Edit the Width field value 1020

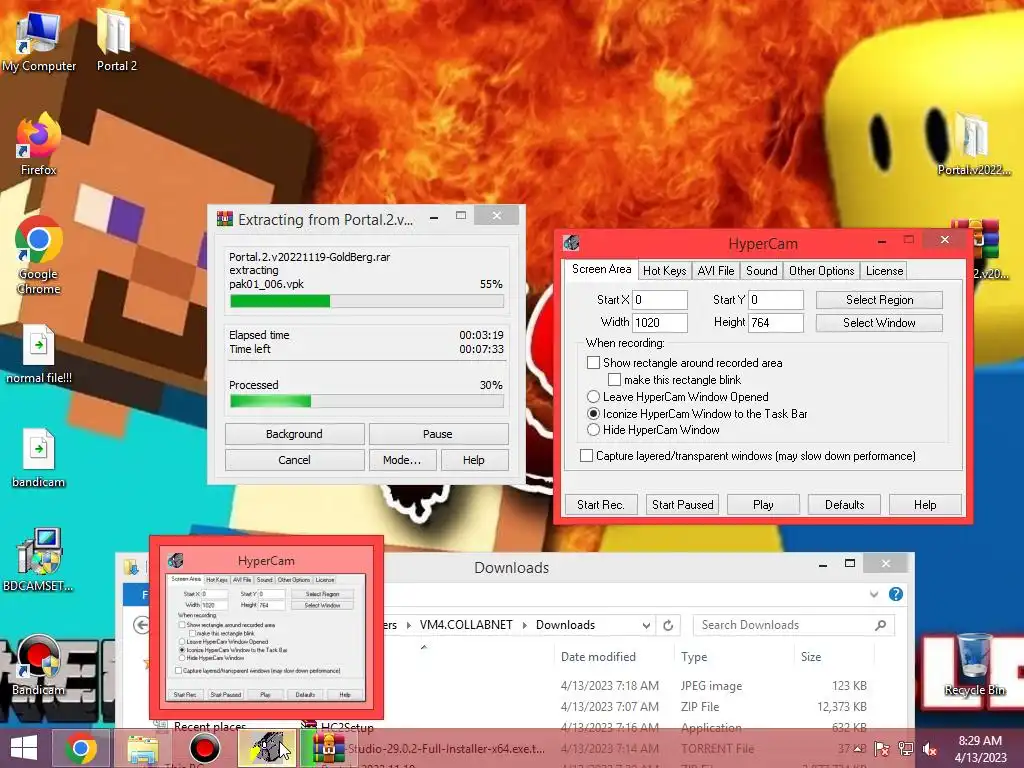(x=660, y=323)
